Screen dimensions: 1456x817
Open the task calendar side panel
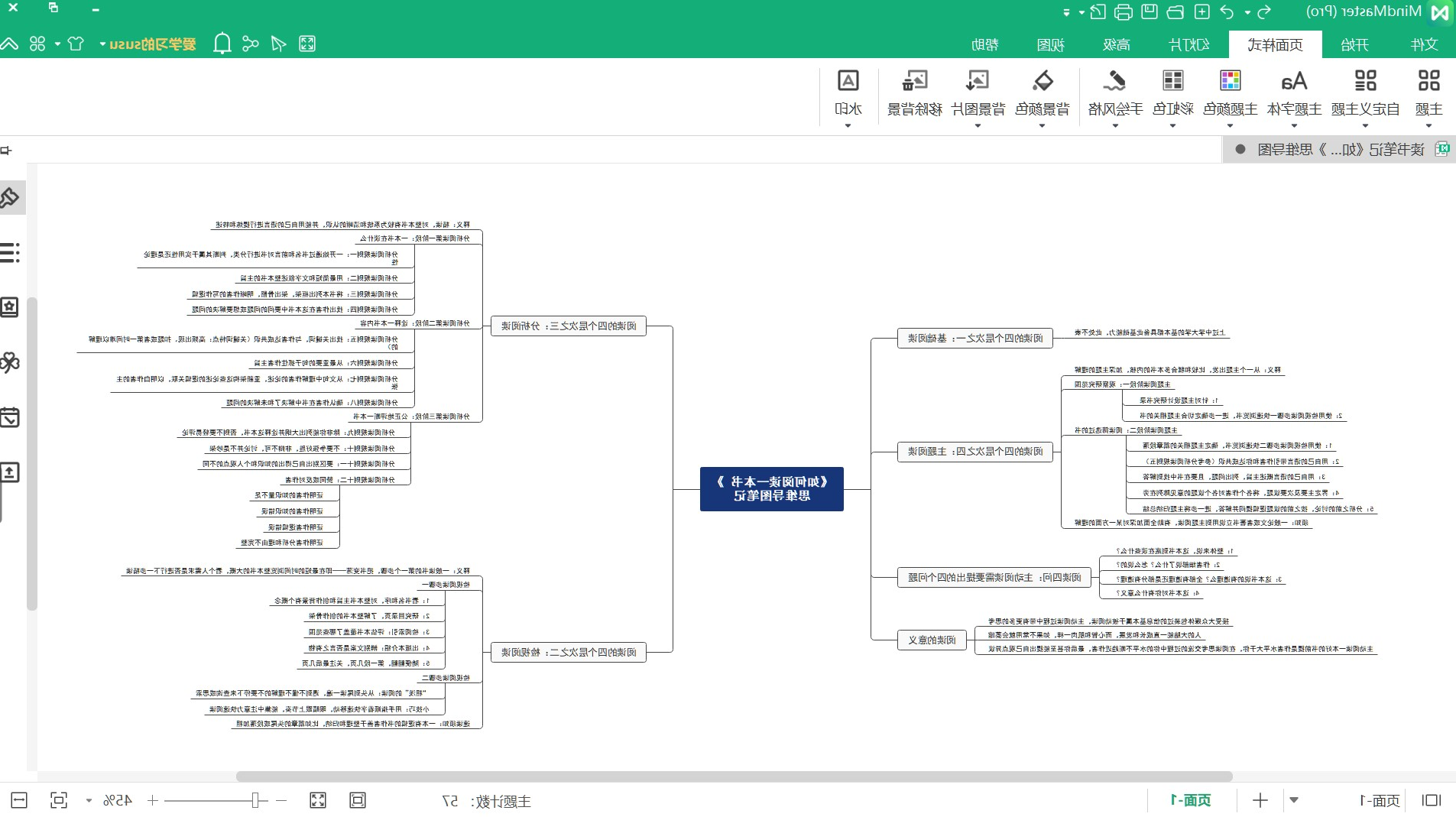click(x=10, y=417)
